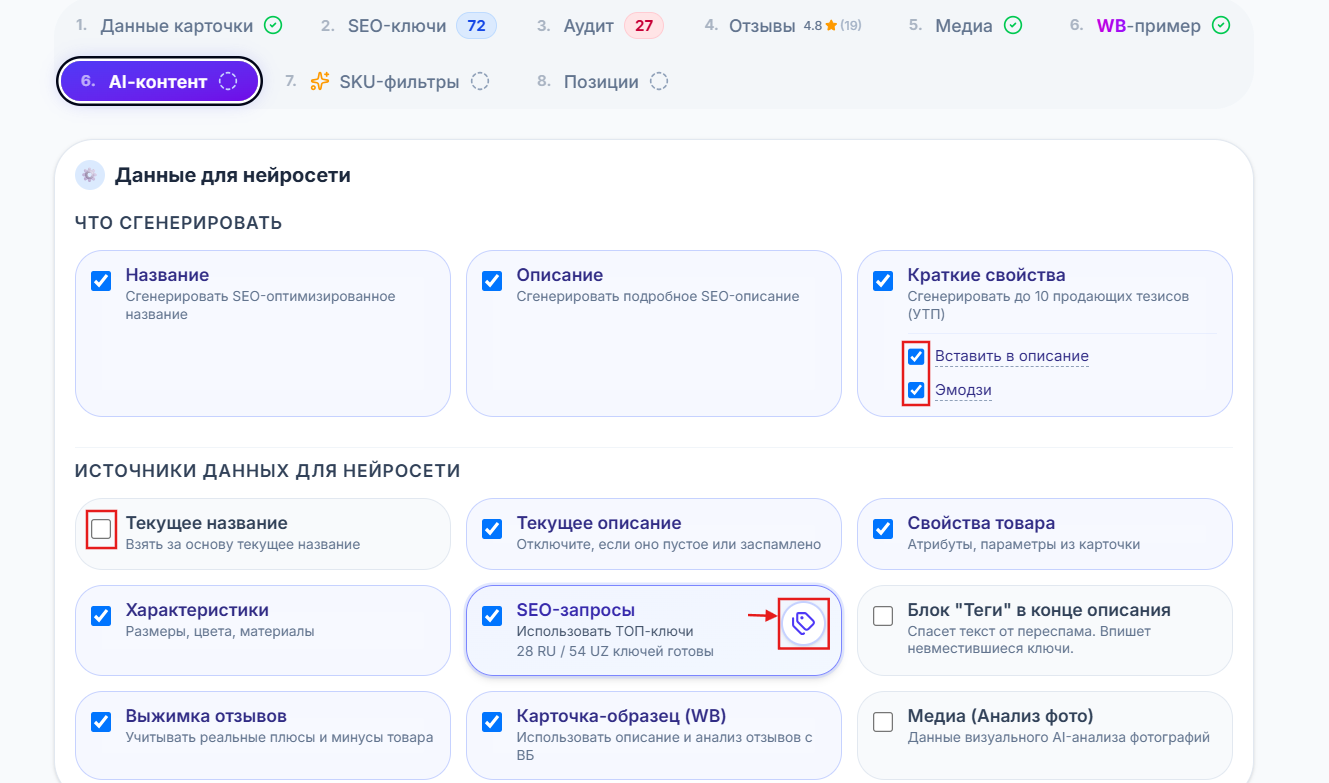Uncheck the Характеристики checkbox
Screen dimensions: 1329x783
pos(101,616)
